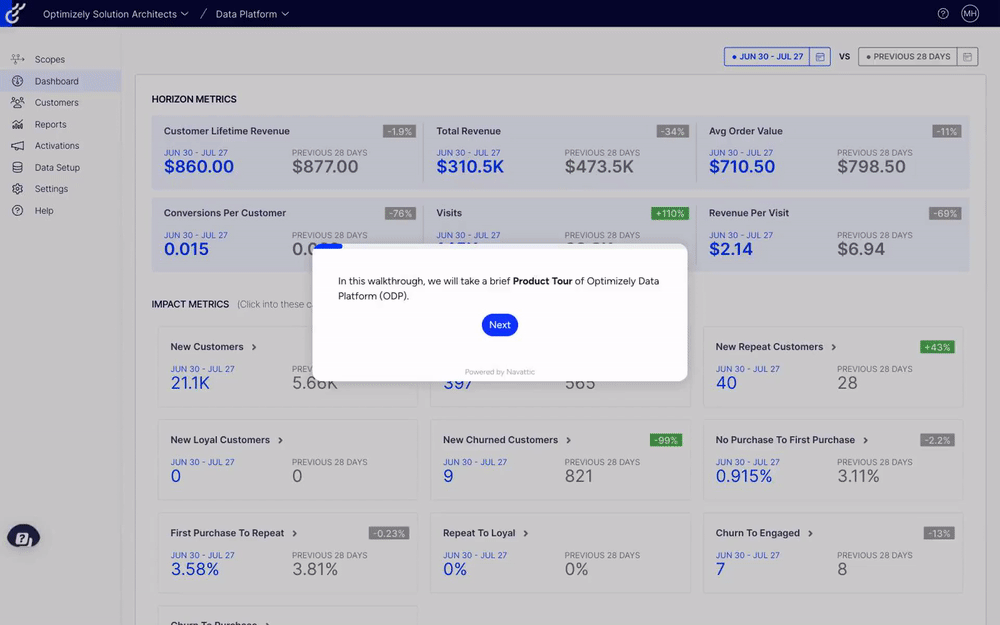Click the Settings gear icon

point(18,189)
